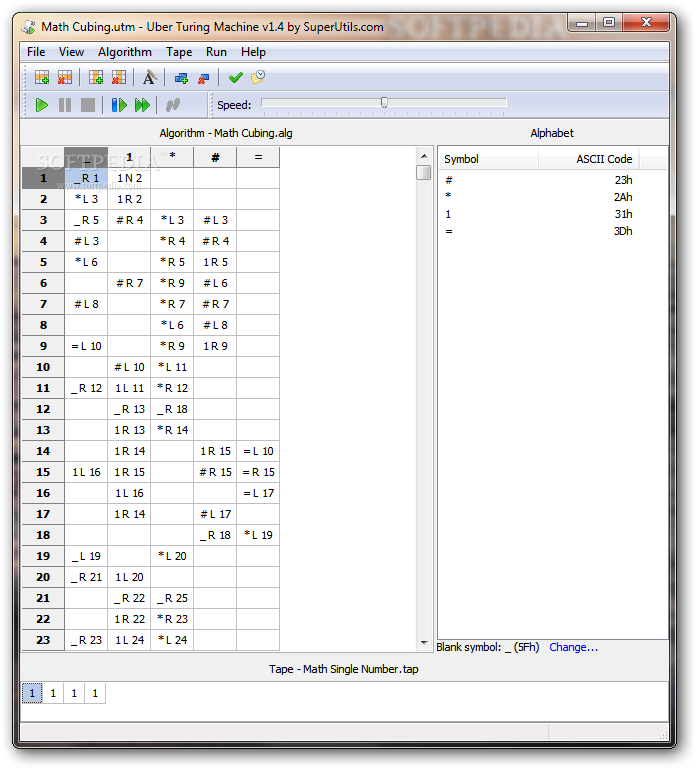697x769 pixels.
Task: Click the Speed slider handle
Action: click(384, 102)
